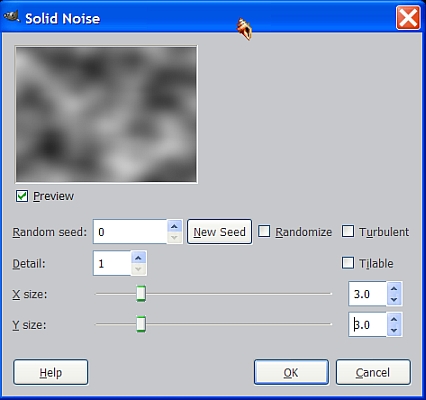This screenshot has width=426, height=400.
Task: Click the Cancel button
Action: (x=373, y=372)
